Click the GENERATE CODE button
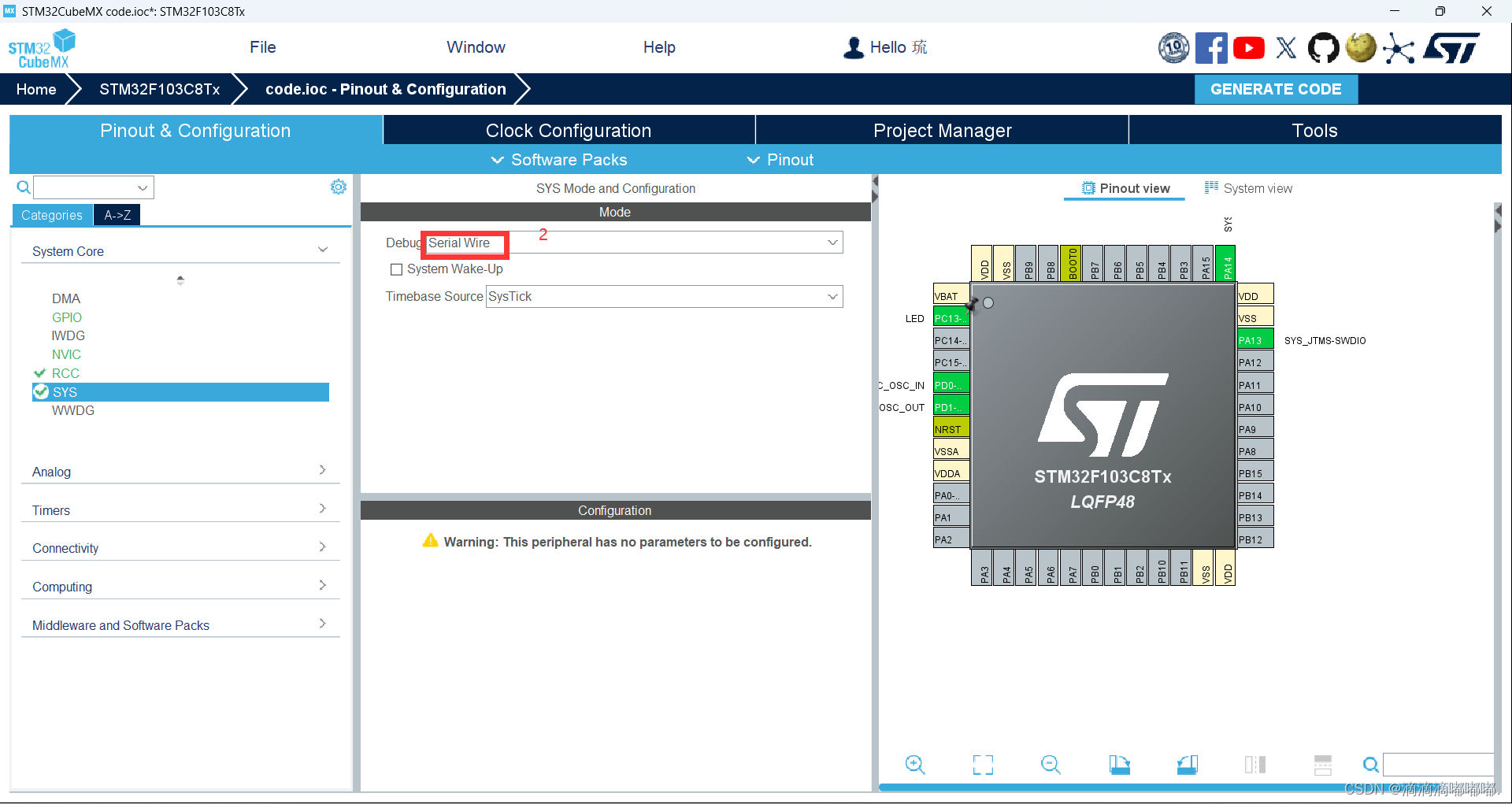Screen dimensions: 1512x804 coord(1276,90)
